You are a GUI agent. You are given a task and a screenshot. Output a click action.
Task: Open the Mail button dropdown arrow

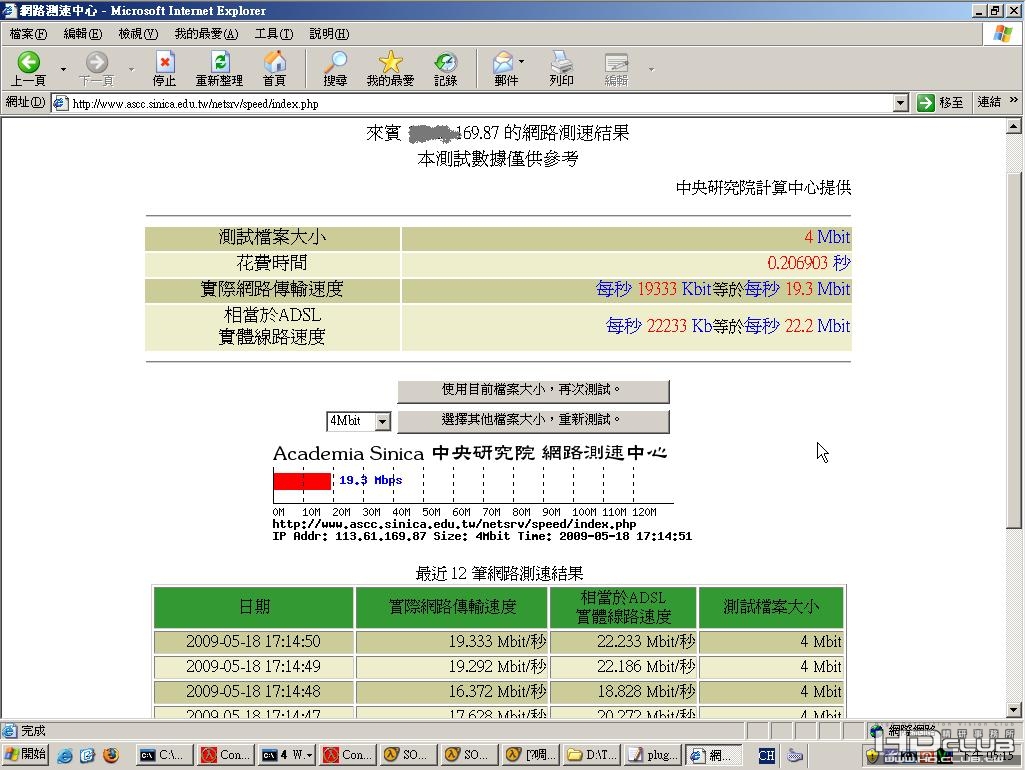tap(522, 61)
